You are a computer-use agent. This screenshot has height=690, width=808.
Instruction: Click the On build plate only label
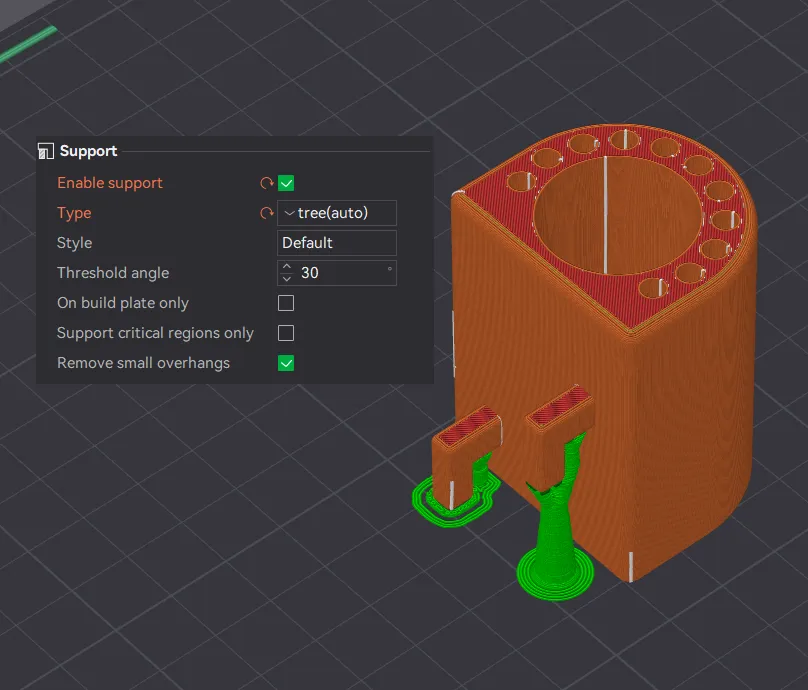pos(123,303)
